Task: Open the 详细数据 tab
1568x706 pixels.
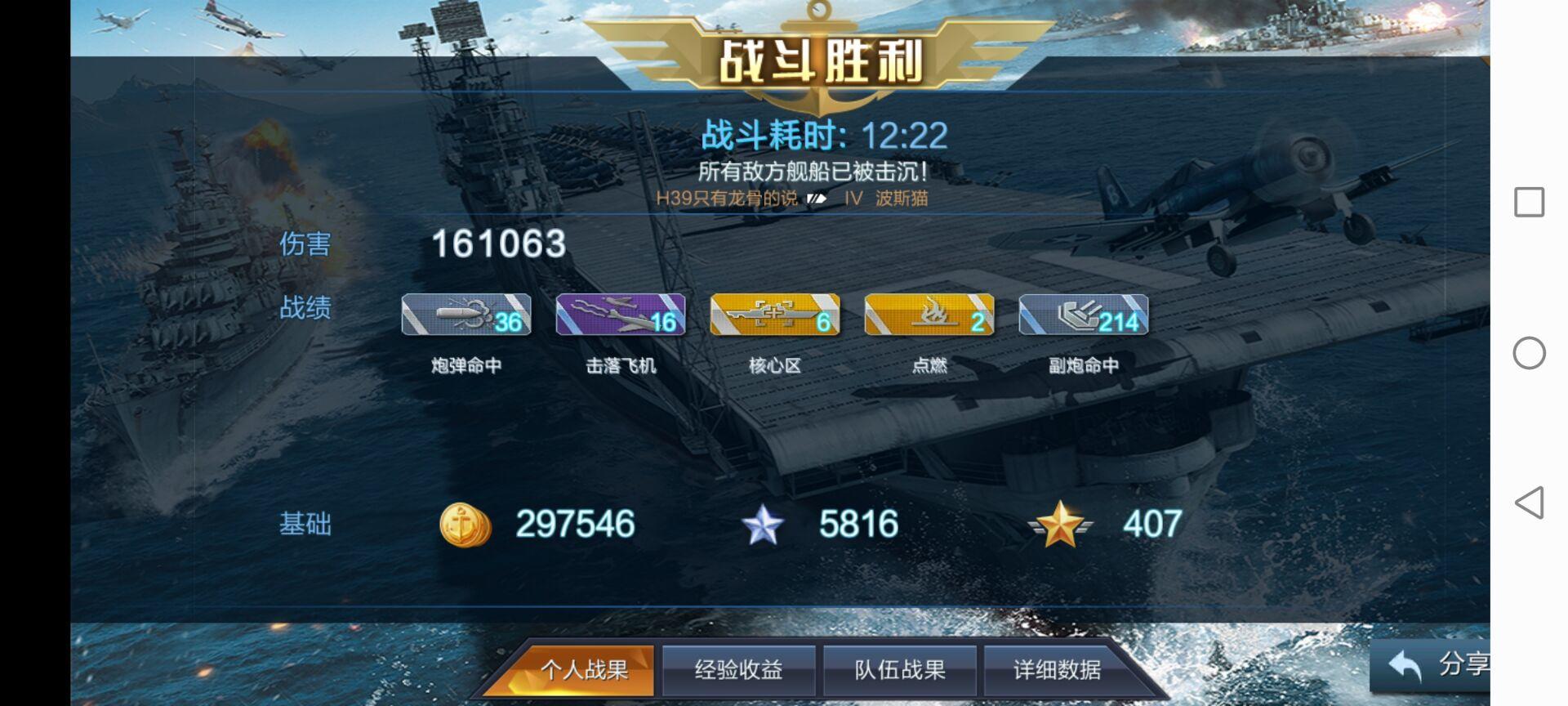Action: coord(1057,670)
